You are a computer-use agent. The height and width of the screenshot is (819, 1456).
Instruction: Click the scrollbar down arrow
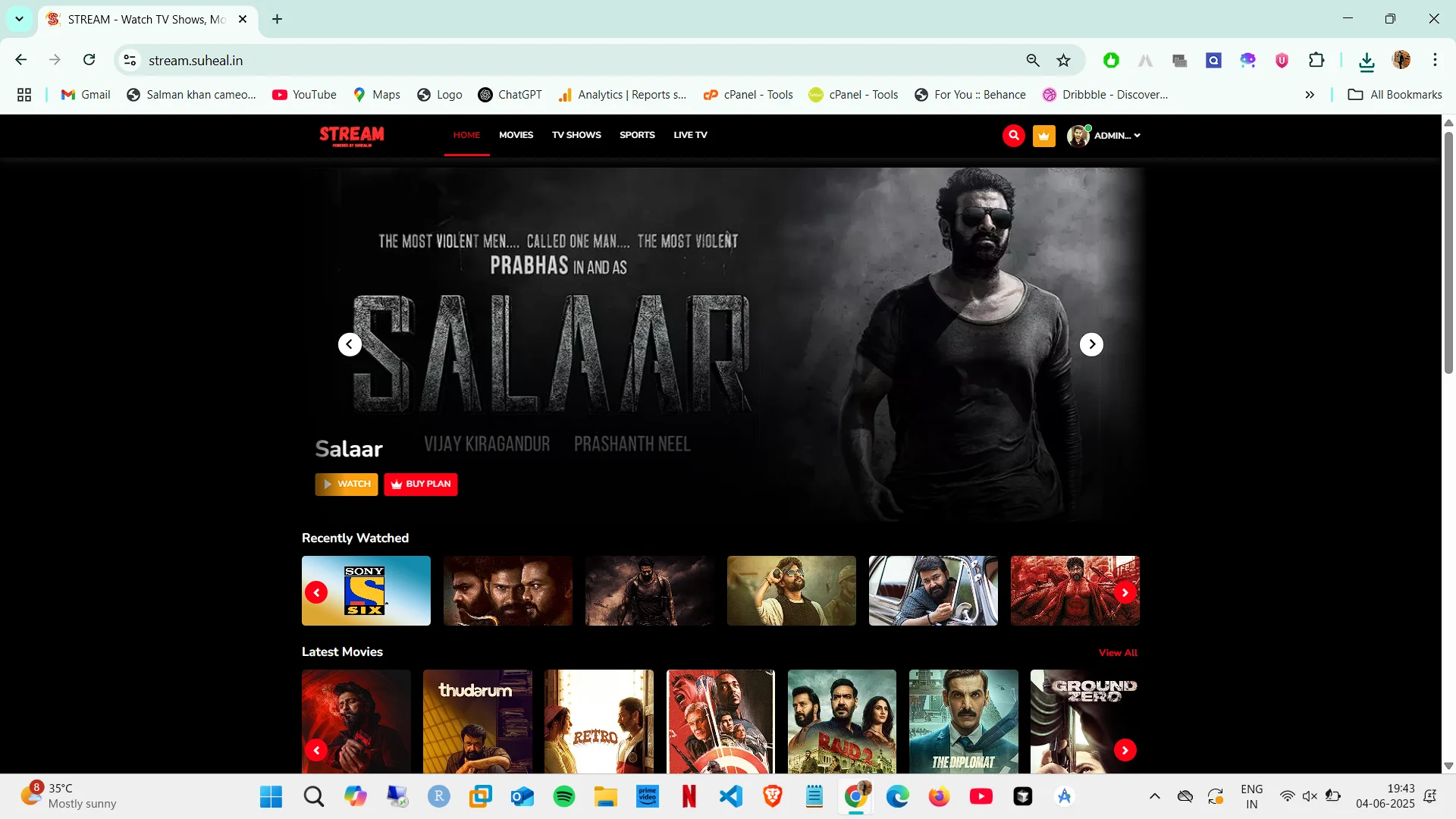click(1448, 766)
